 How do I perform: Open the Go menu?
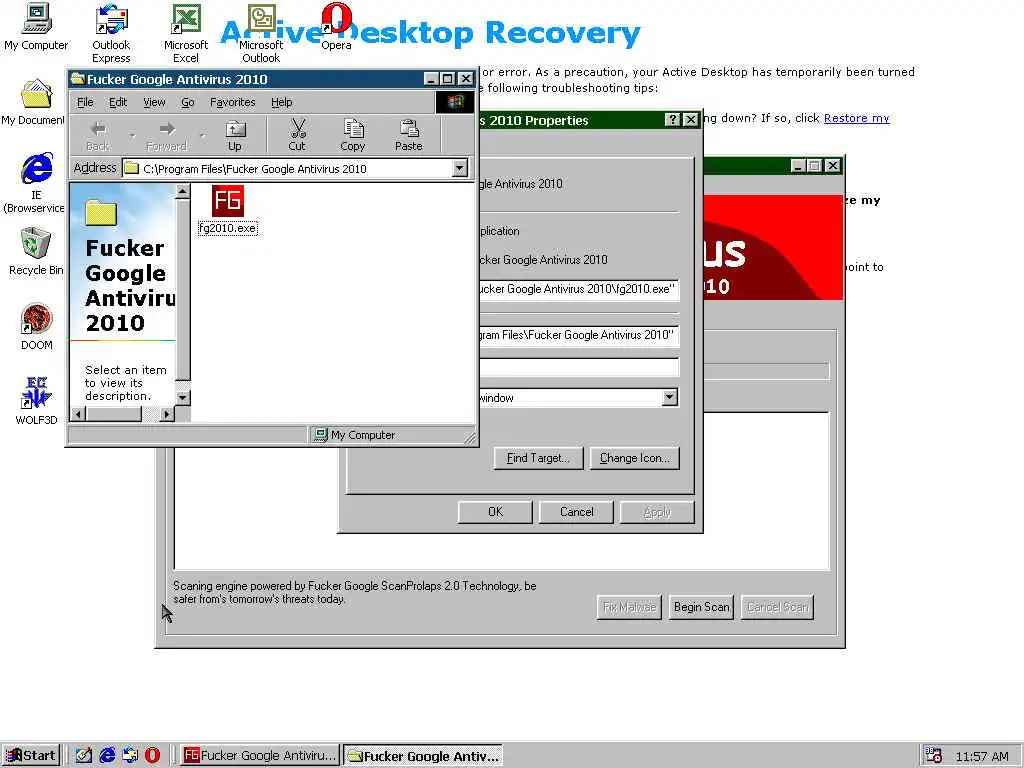coord(187,103)
